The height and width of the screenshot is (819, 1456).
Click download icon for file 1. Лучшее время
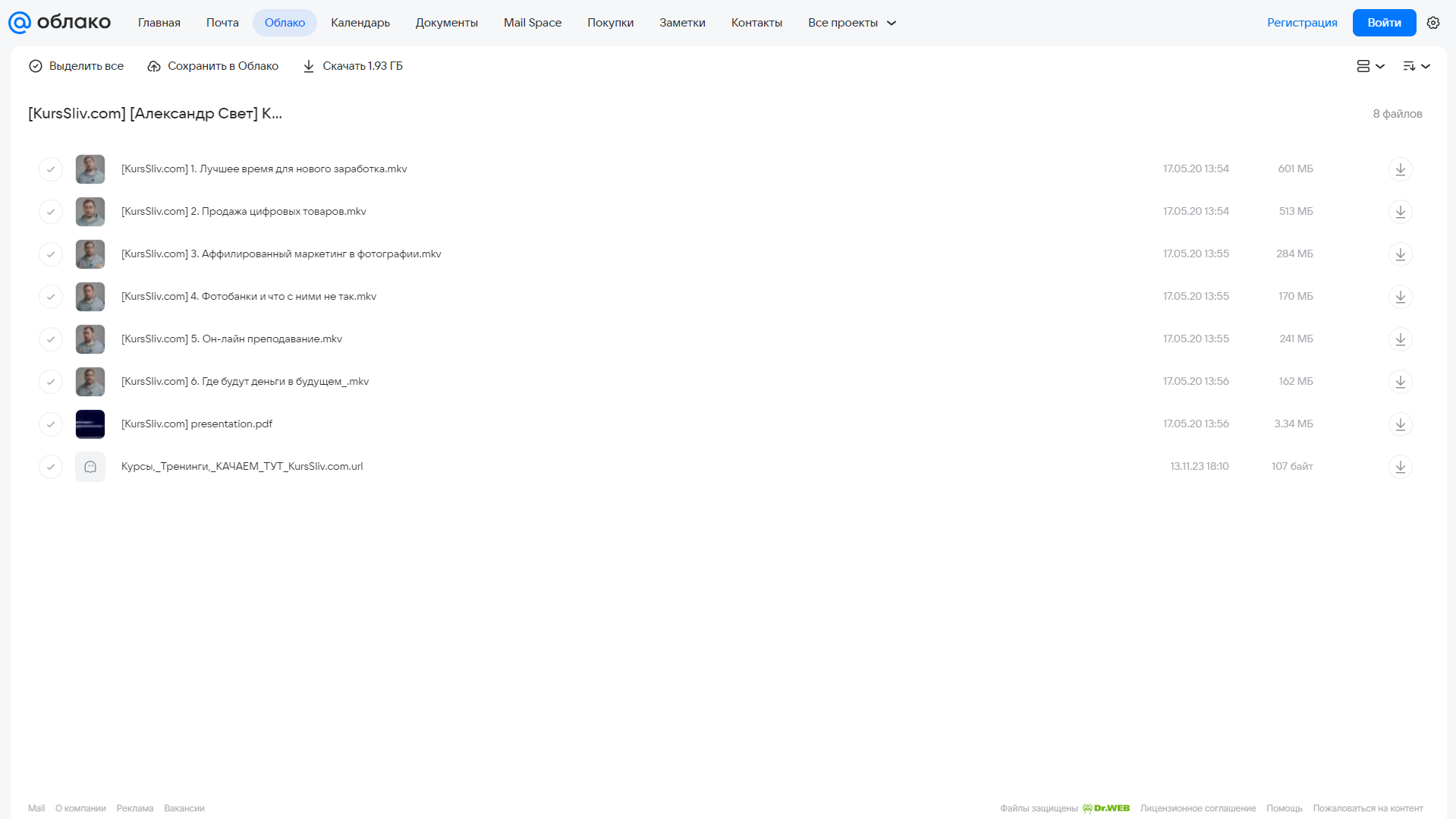click(x=1400, y=169)
